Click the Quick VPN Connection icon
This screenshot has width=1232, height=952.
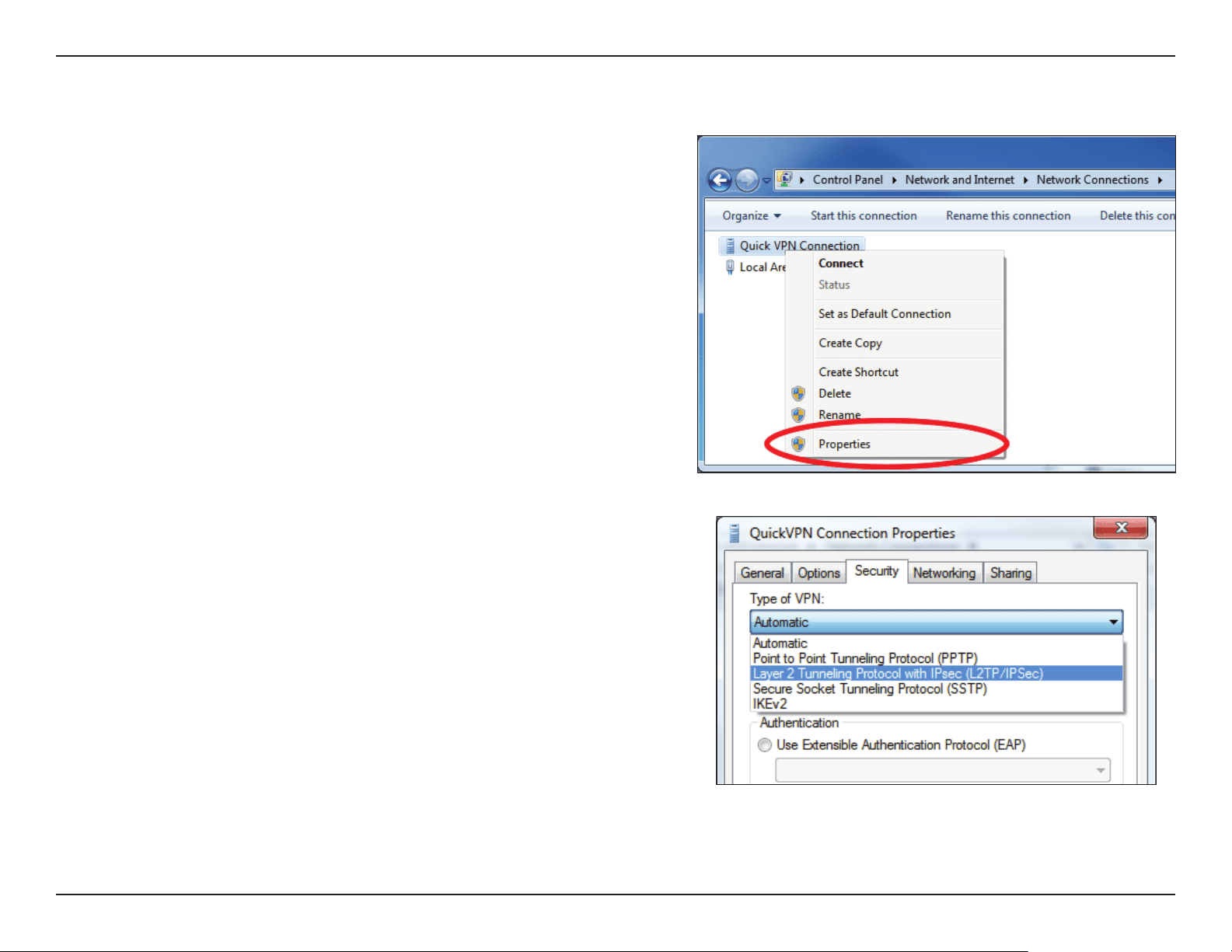[x=730, y=246]
